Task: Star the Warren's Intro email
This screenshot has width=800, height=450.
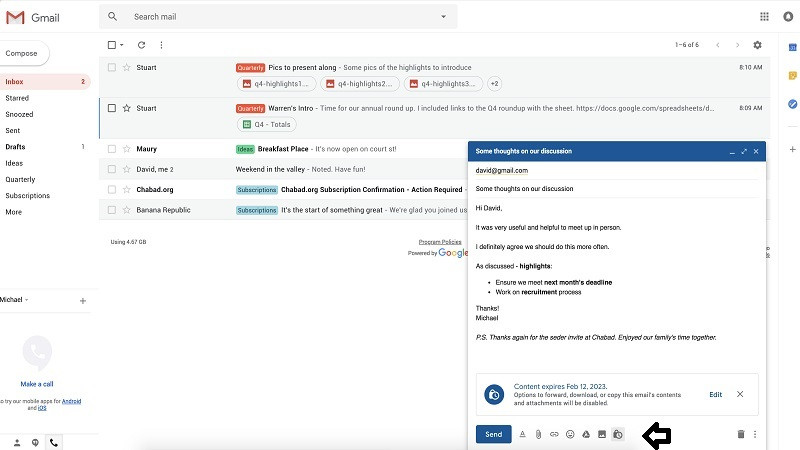Action: pos(127,108)
